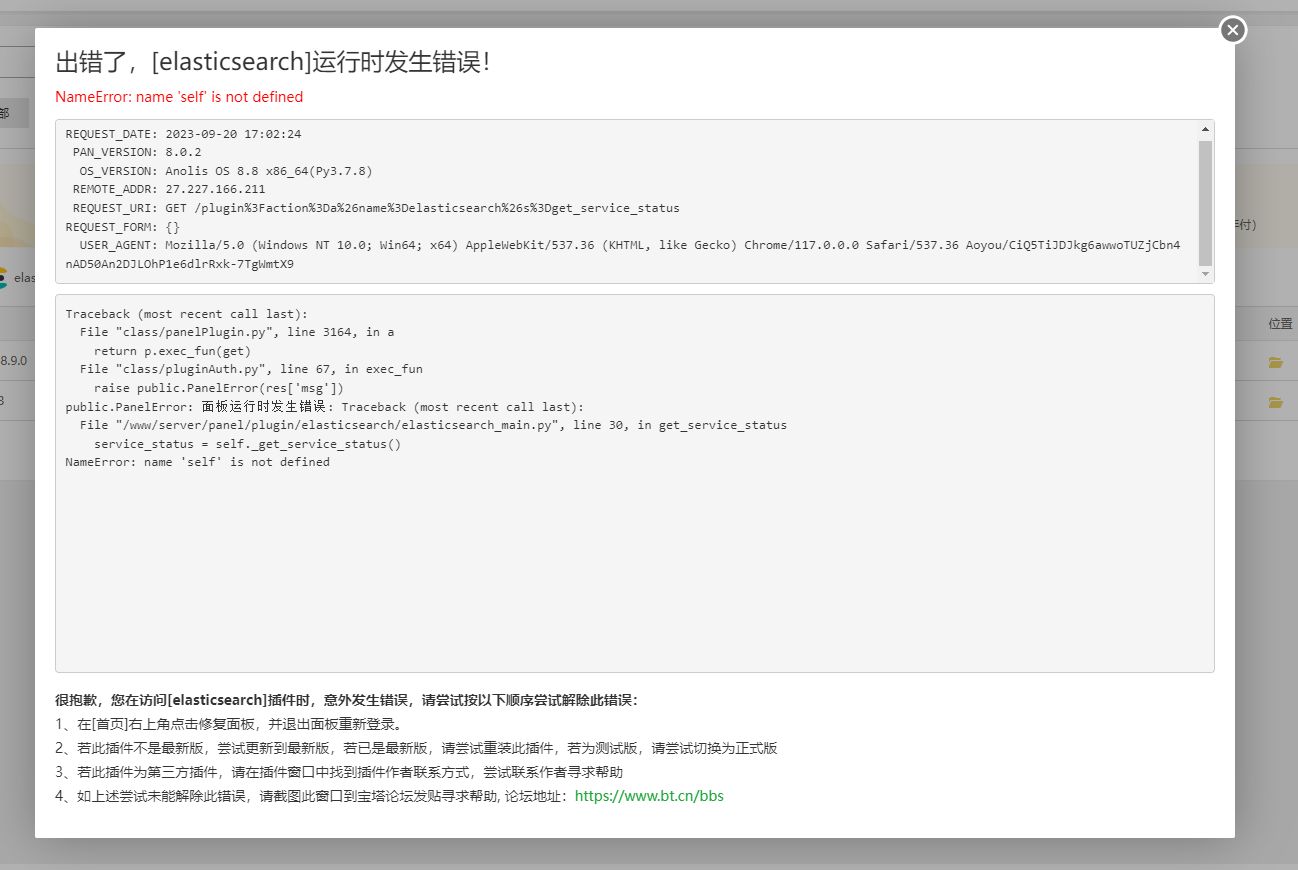The width and height of the screenshot is (1298, 870).
Task: Click the elasticsearch_main.py line 30 traceback line
Action: tap(433, 425)
